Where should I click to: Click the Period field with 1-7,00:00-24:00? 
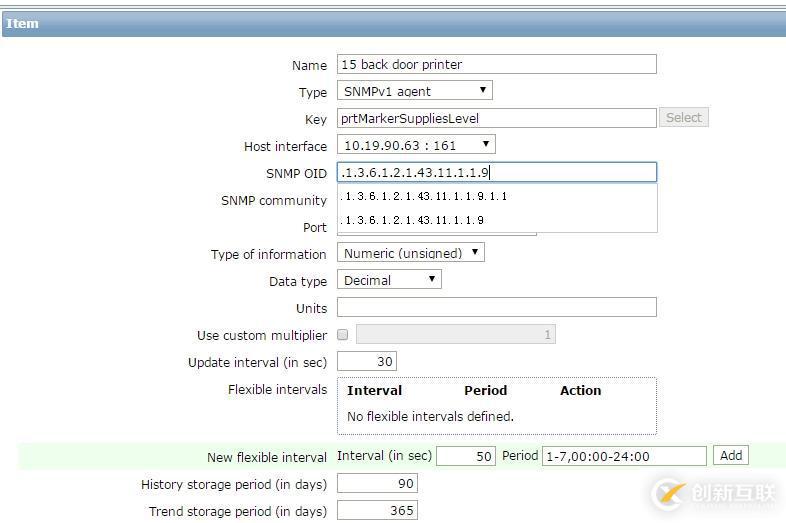pos(624,456)
